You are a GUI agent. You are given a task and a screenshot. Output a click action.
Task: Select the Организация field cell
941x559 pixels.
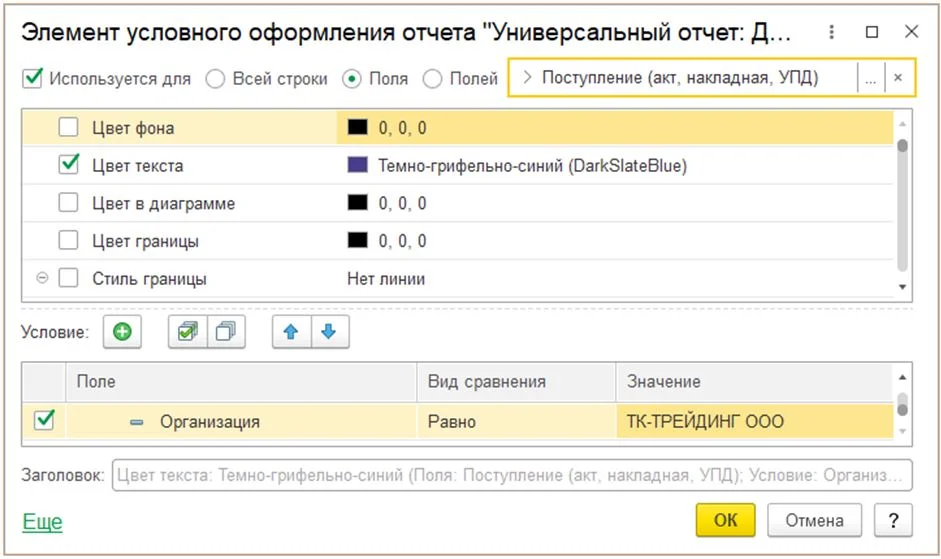(241, 422)
